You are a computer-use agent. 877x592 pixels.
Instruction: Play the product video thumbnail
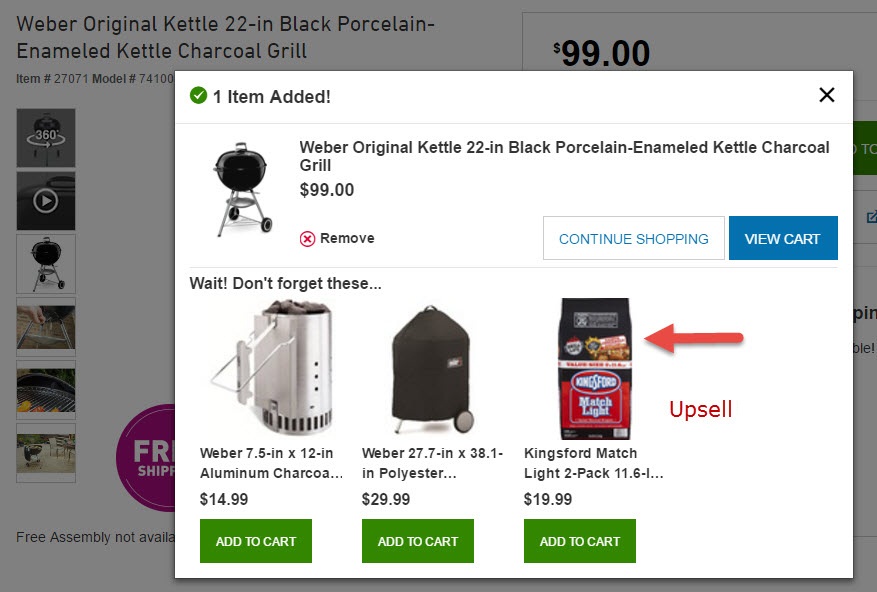pos(46,201)
